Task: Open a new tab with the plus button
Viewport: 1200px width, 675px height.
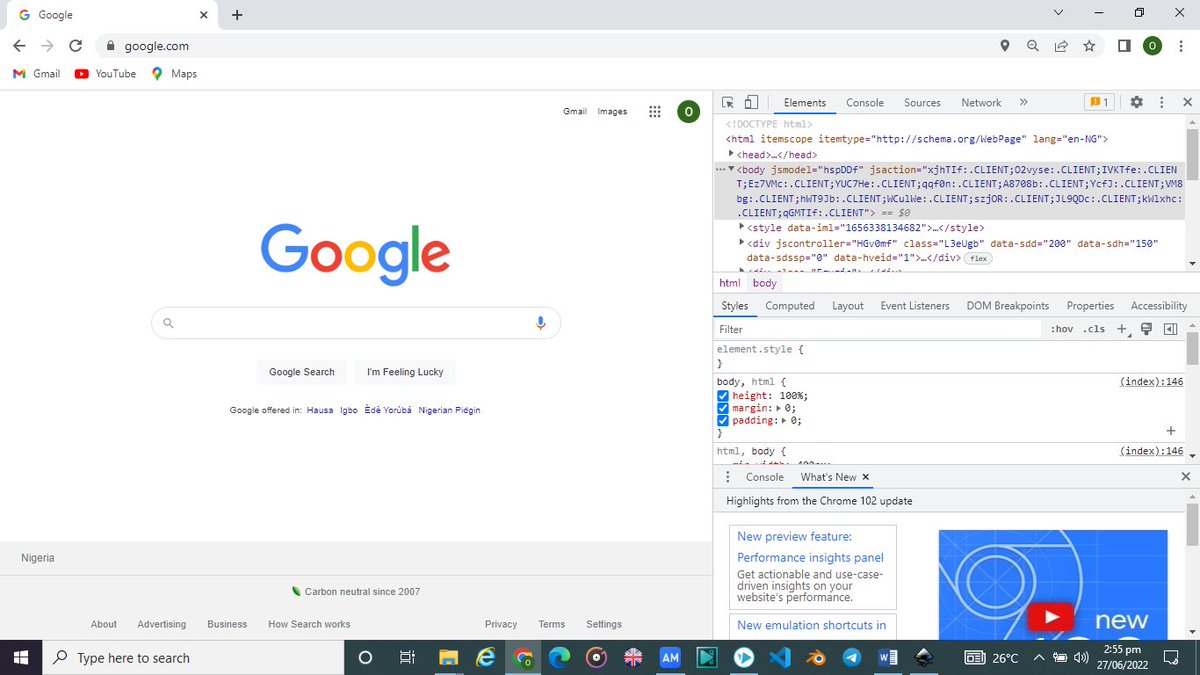Action: [x=237, y=15]
